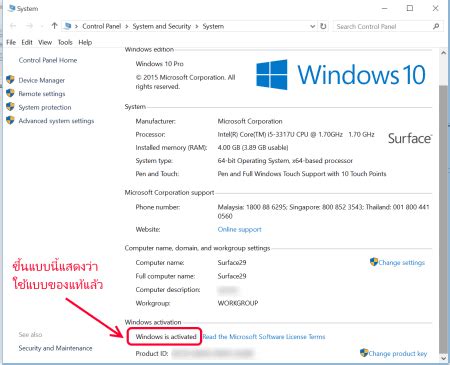Click the Windows 10 Pro text
The height and width of the screenshot is (365, 450).
(159, 64)
